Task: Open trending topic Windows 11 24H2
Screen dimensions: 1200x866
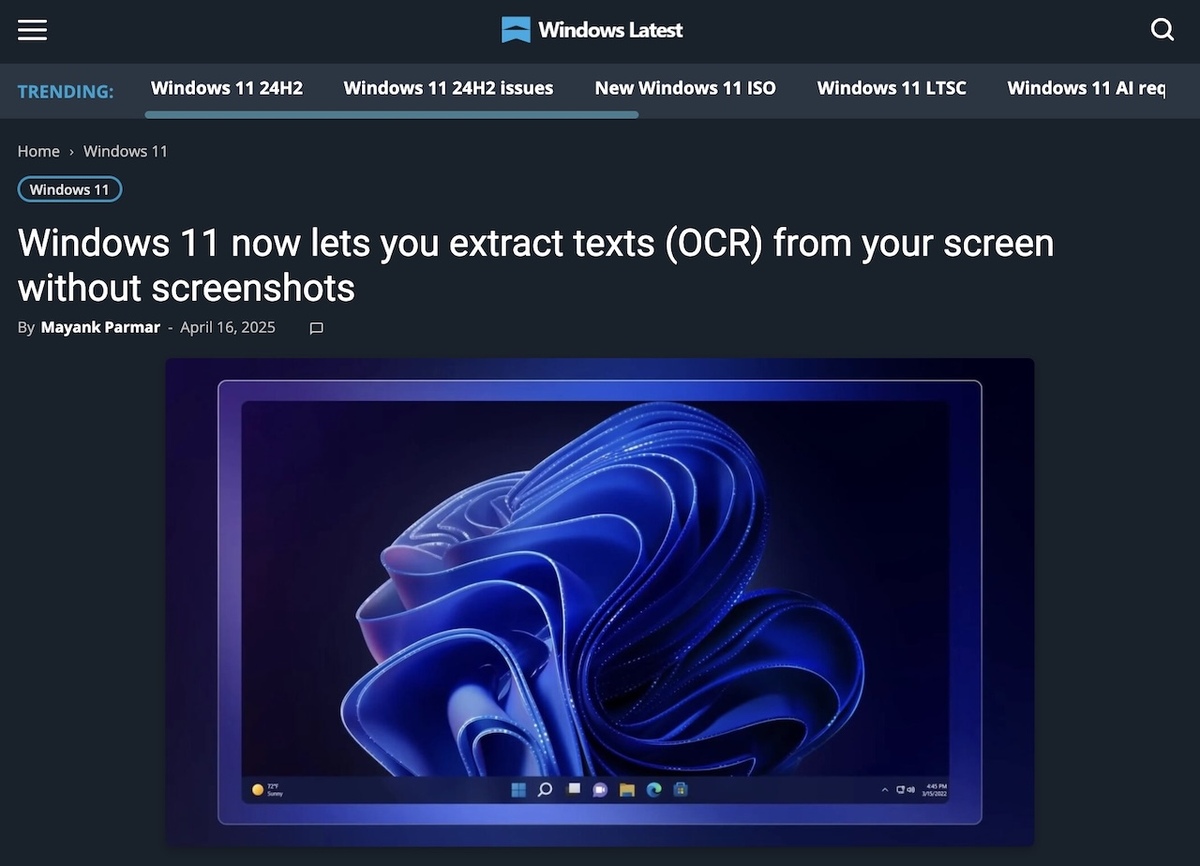Action: [227, 88]
